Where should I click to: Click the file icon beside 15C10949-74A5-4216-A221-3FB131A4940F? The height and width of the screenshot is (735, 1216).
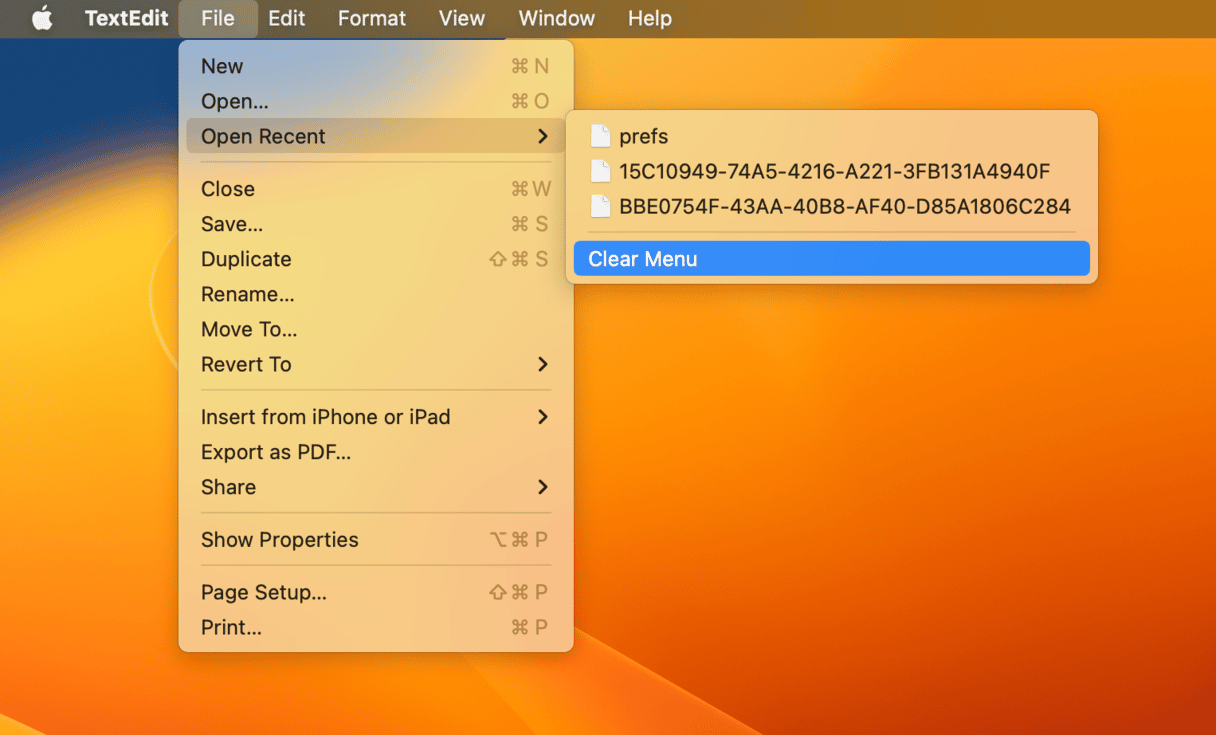click(x=600, y=171)
